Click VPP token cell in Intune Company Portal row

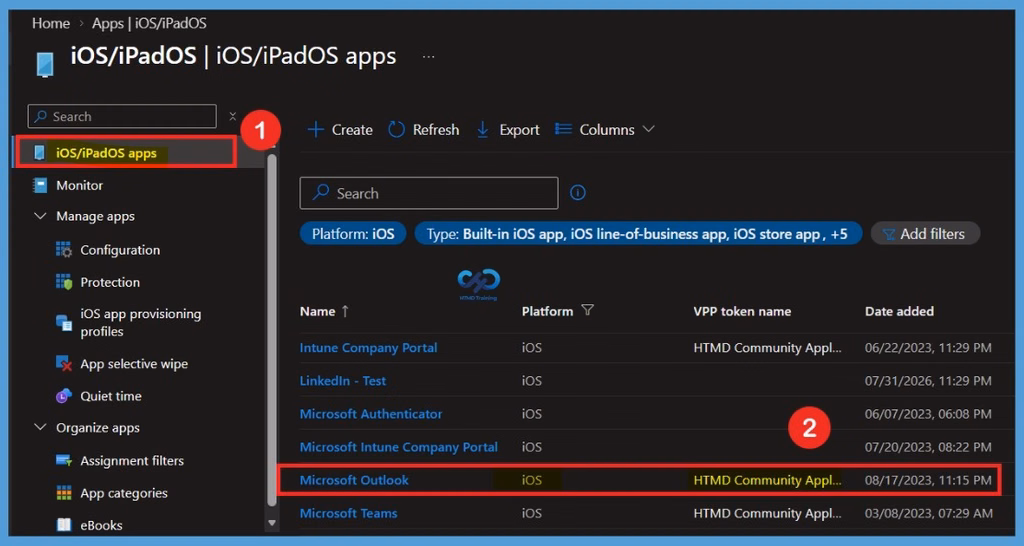(x=767, y=347)
